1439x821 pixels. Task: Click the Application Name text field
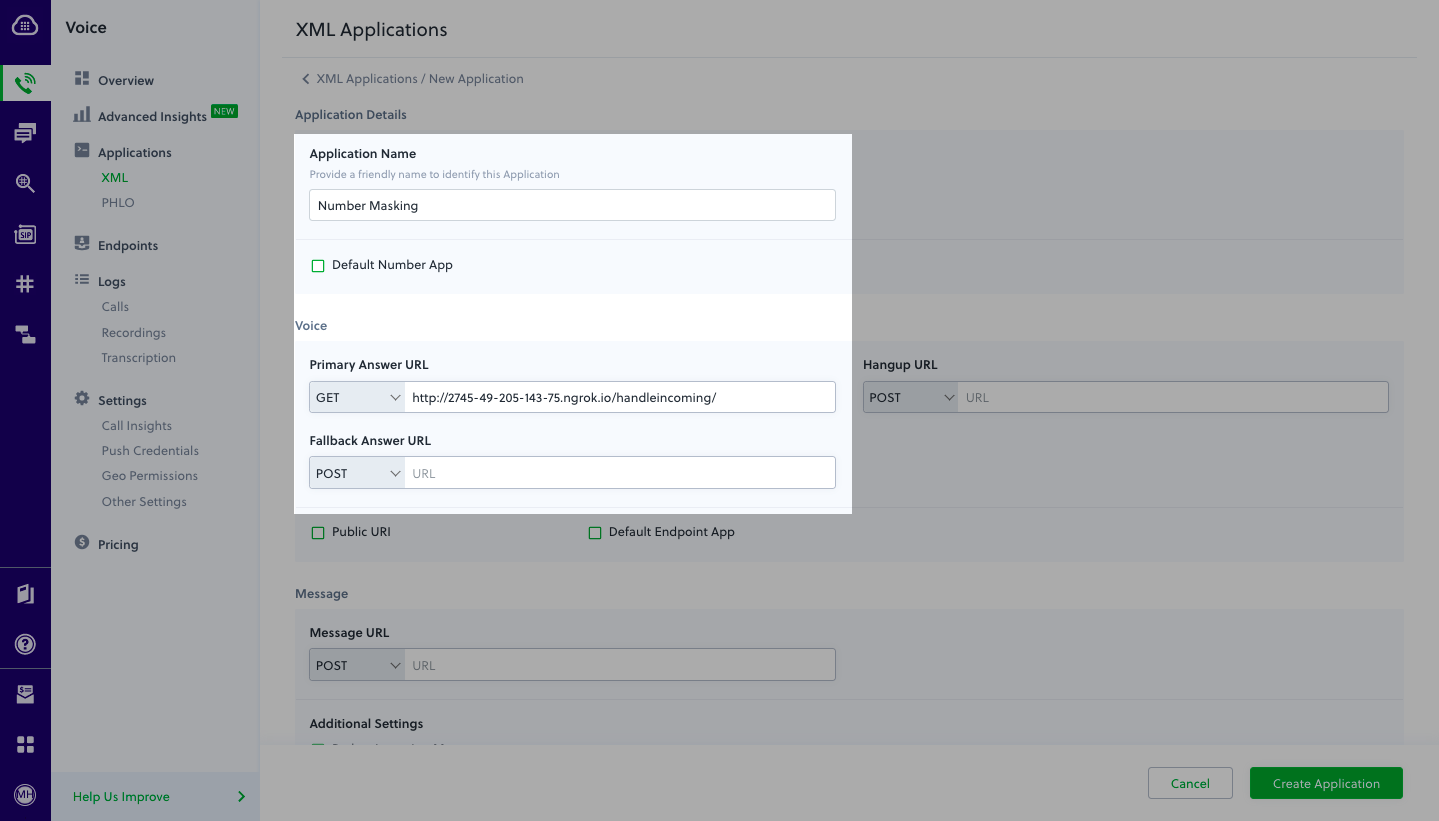click(x=571, y=205)
